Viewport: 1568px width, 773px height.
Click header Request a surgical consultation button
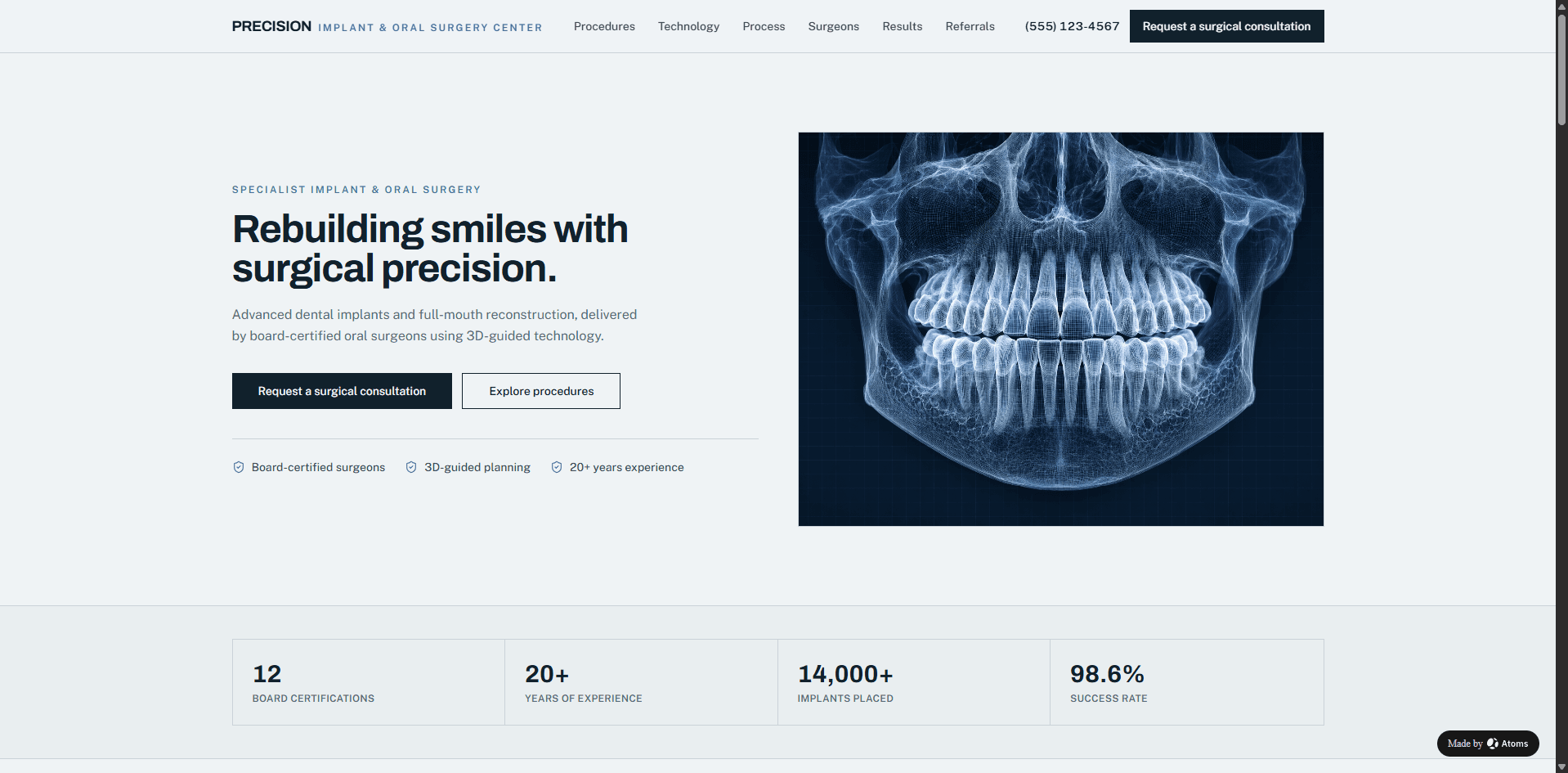click(x=1226, y=26)
